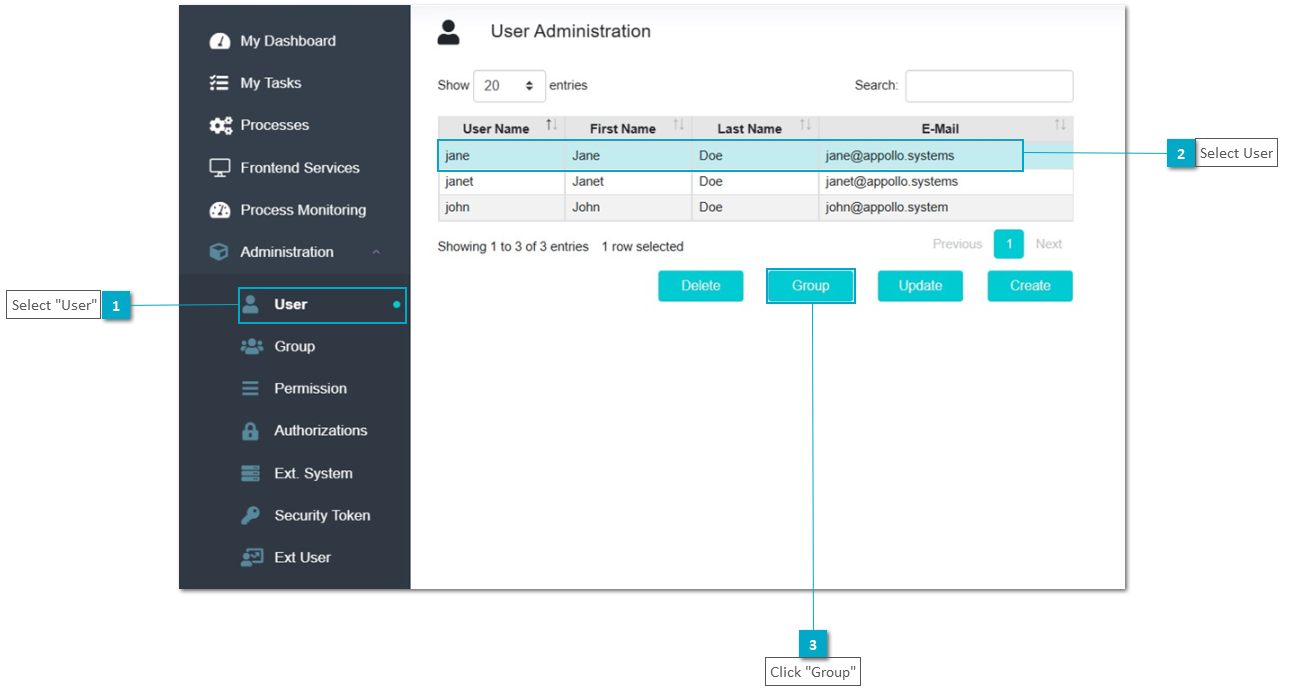Open My Dashboard page
The height and width of the screenshot is (698, 1289).
click(288, 41)
